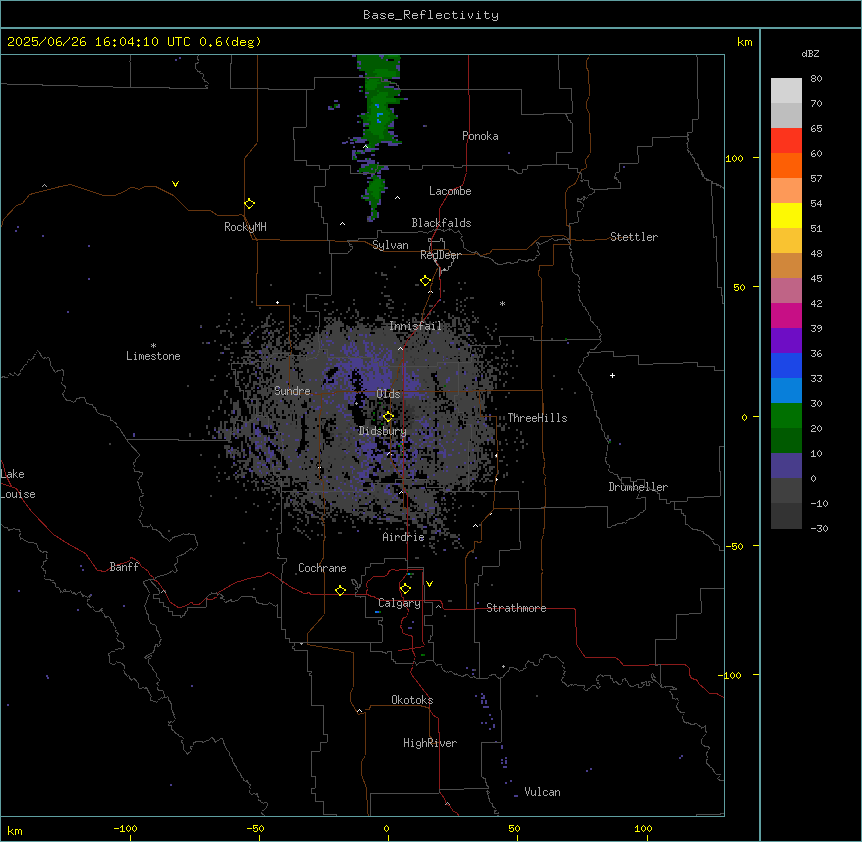This screenshot has height=842, width=862.
Task: Click the Limestone label
Action: pos(153,356)
